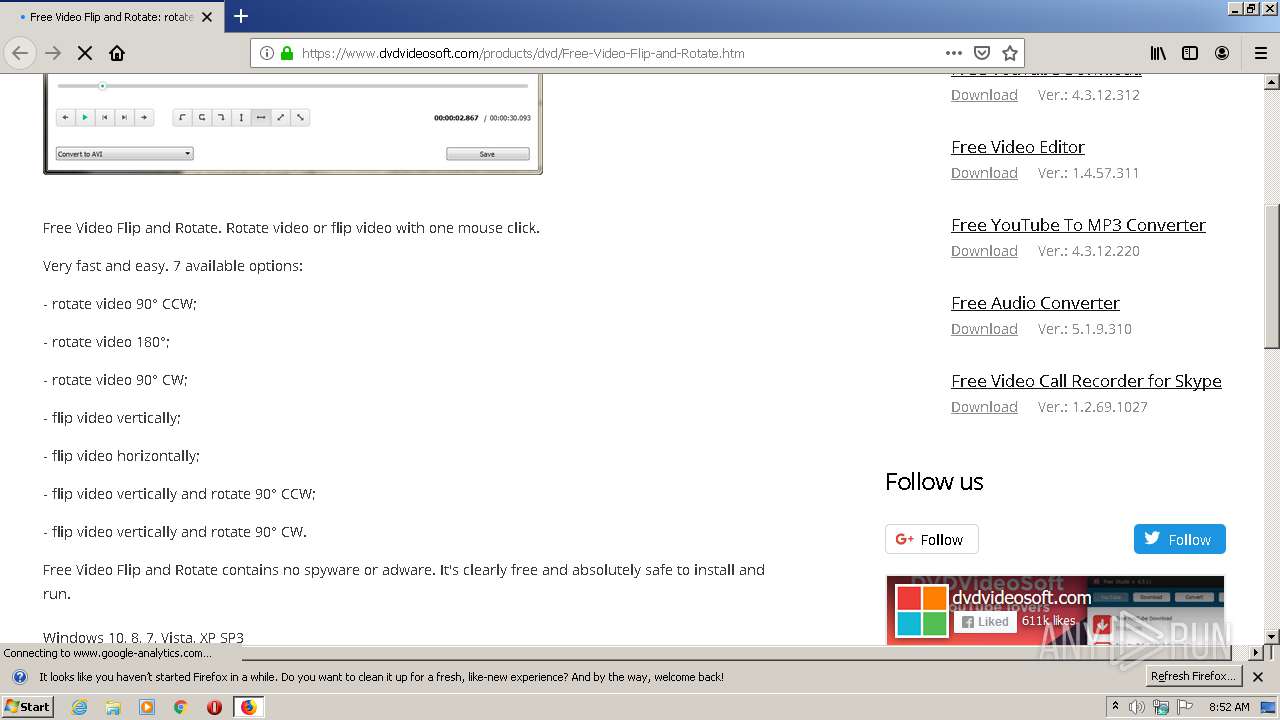Click the notification bar question-mark info icon

[20, 677]
